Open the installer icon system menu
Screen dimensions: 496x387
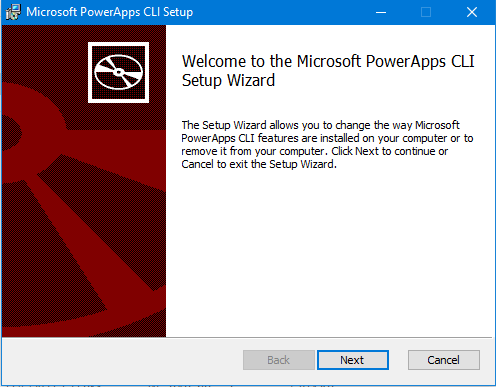click(x=13, y=12)
